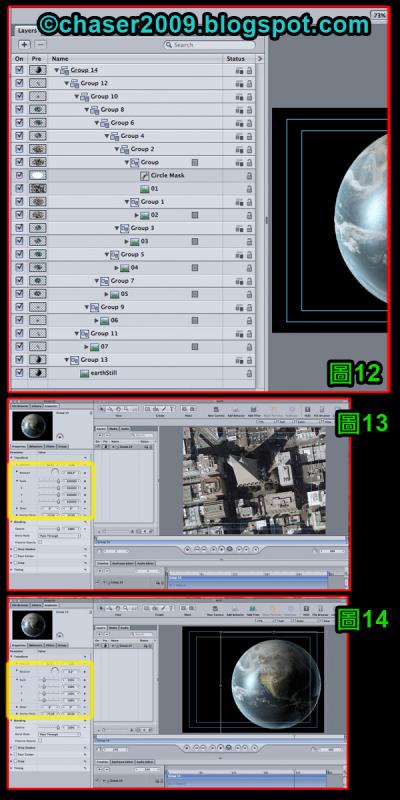Disable the earthStill layer checkbox
This screenshot has width=400, height=800.
click(x=19, y=373)
